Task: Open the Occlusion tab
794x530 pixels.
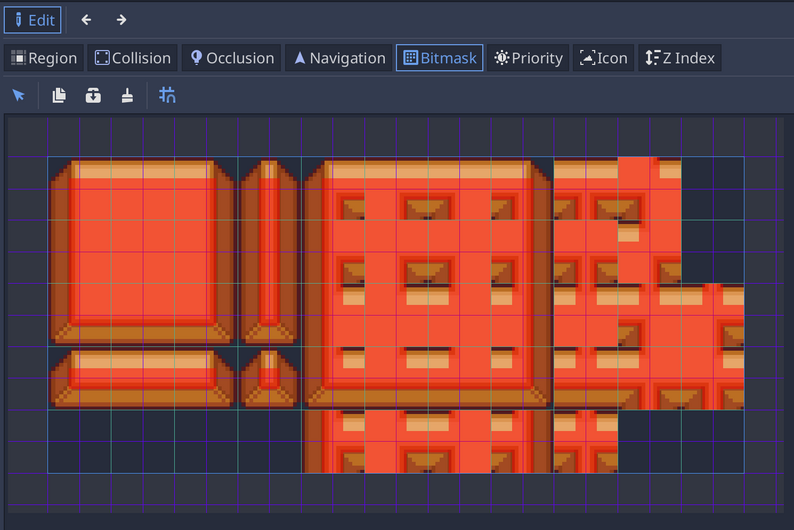Action: [x=232, y=58]
